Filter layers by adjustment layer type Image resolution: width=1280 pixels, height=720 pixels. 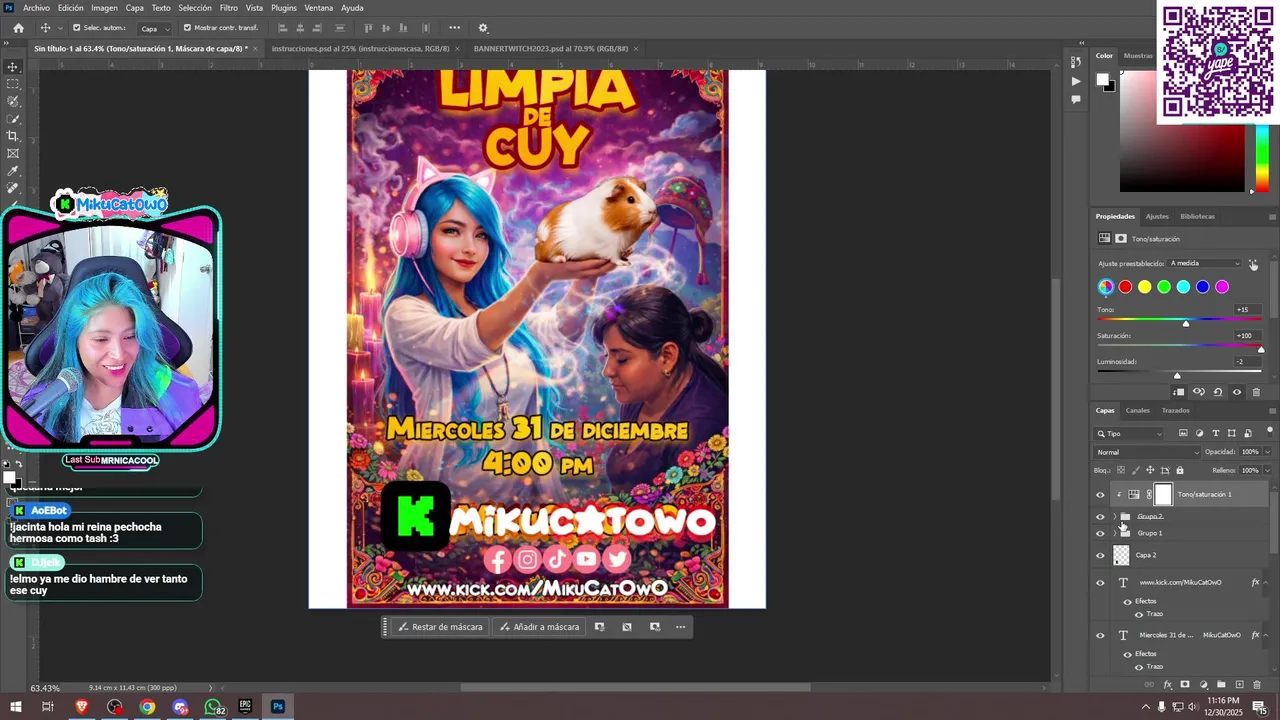point(1199,433)
